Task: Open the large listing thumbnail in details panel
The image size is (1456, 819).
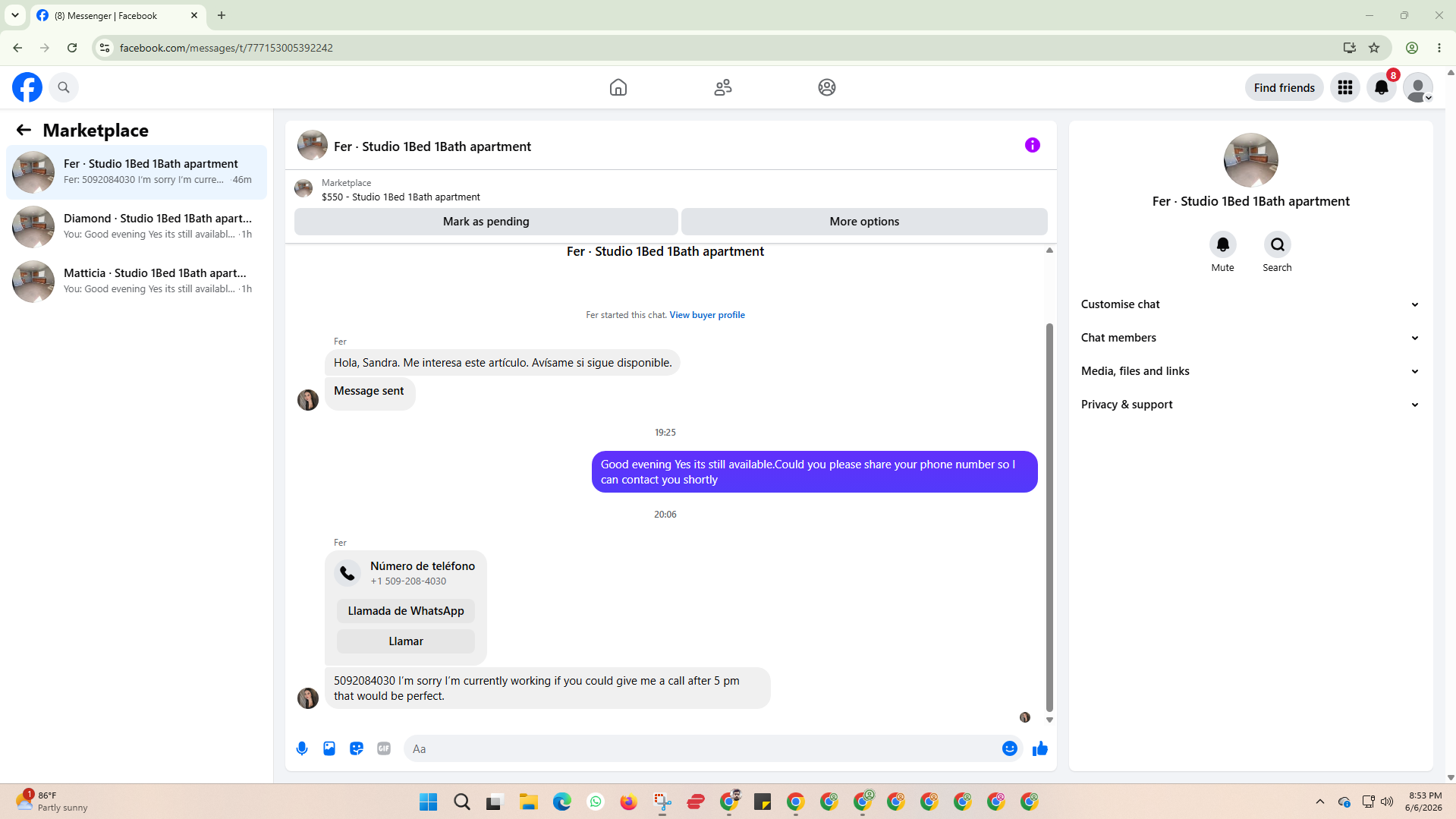Action: click(1250, 160)
